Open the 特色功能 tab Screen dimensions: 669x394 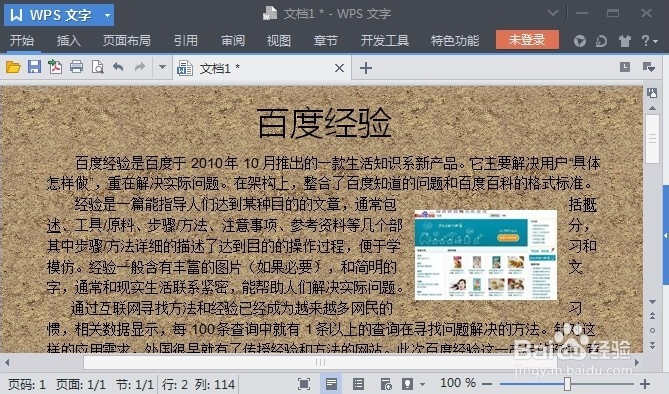(455, 41)
